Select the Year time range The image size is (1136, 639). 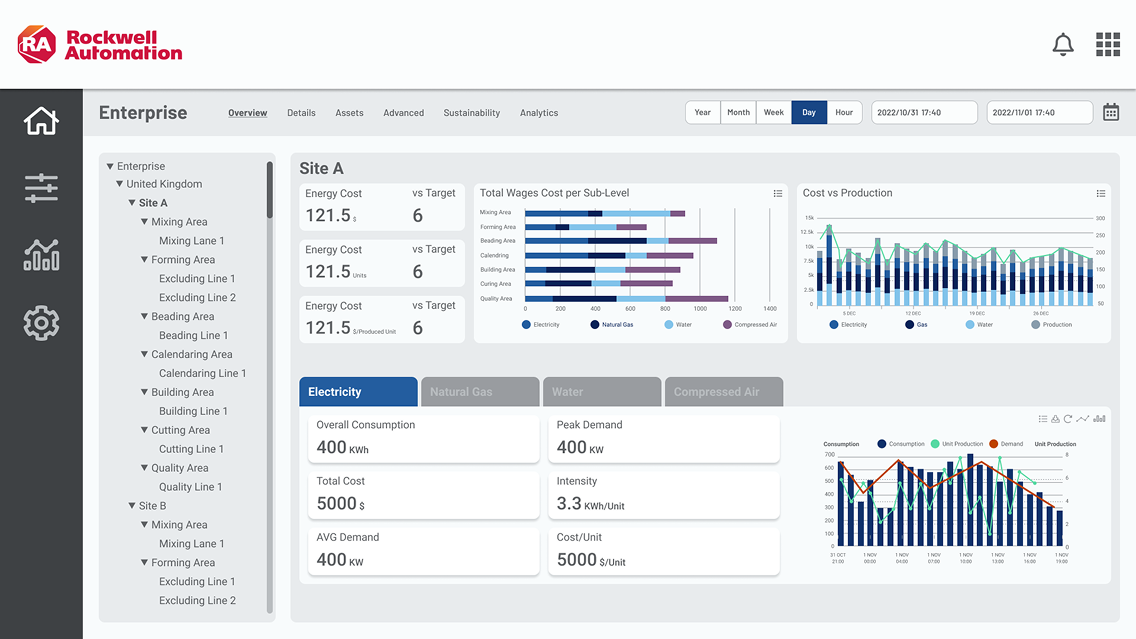pyautogui.click(x=703, y=112)
